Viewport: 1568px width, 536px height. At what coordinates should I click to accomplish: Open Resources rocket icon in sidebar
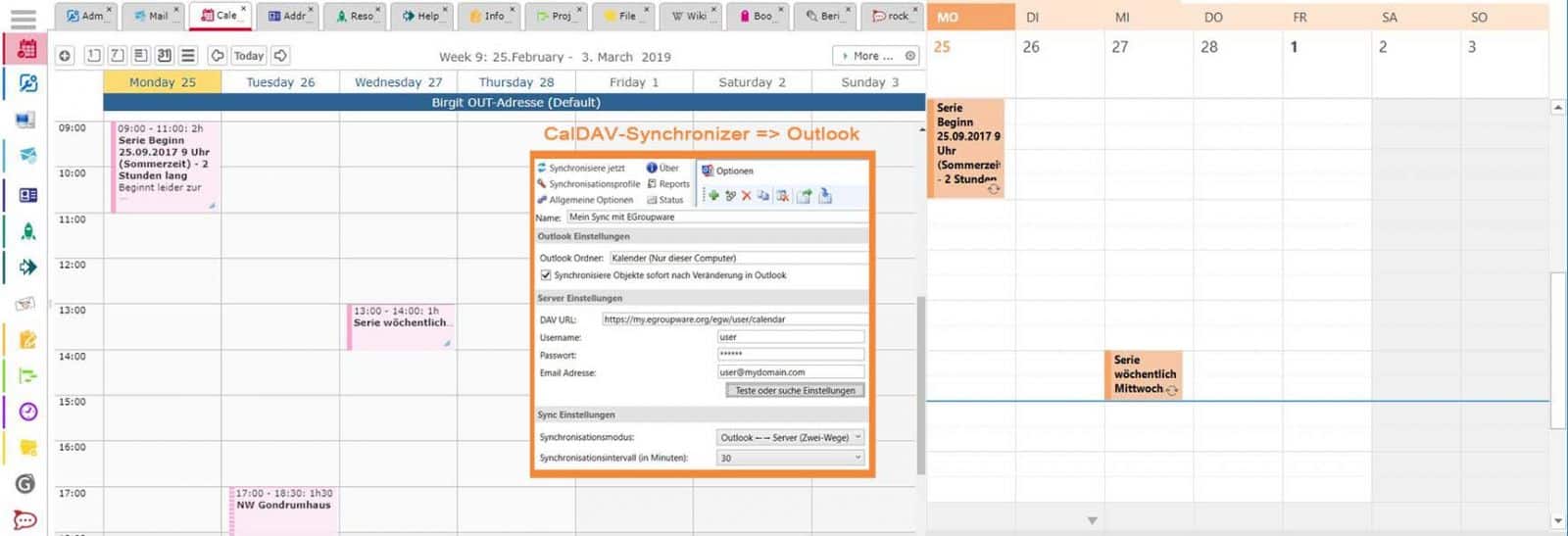point(27,231)
